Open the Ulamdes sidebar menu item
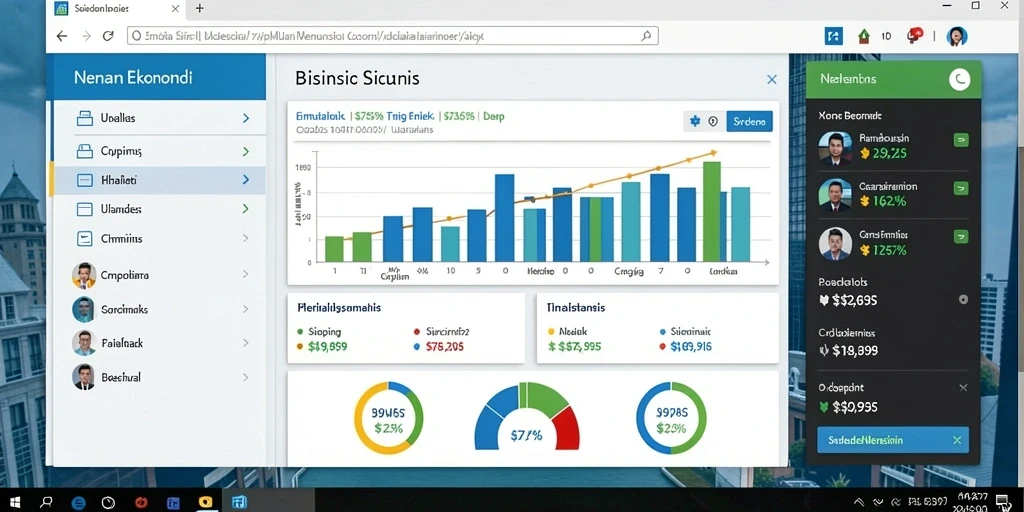The width and height of the screenshot is (1024, 512). point(159,209)
